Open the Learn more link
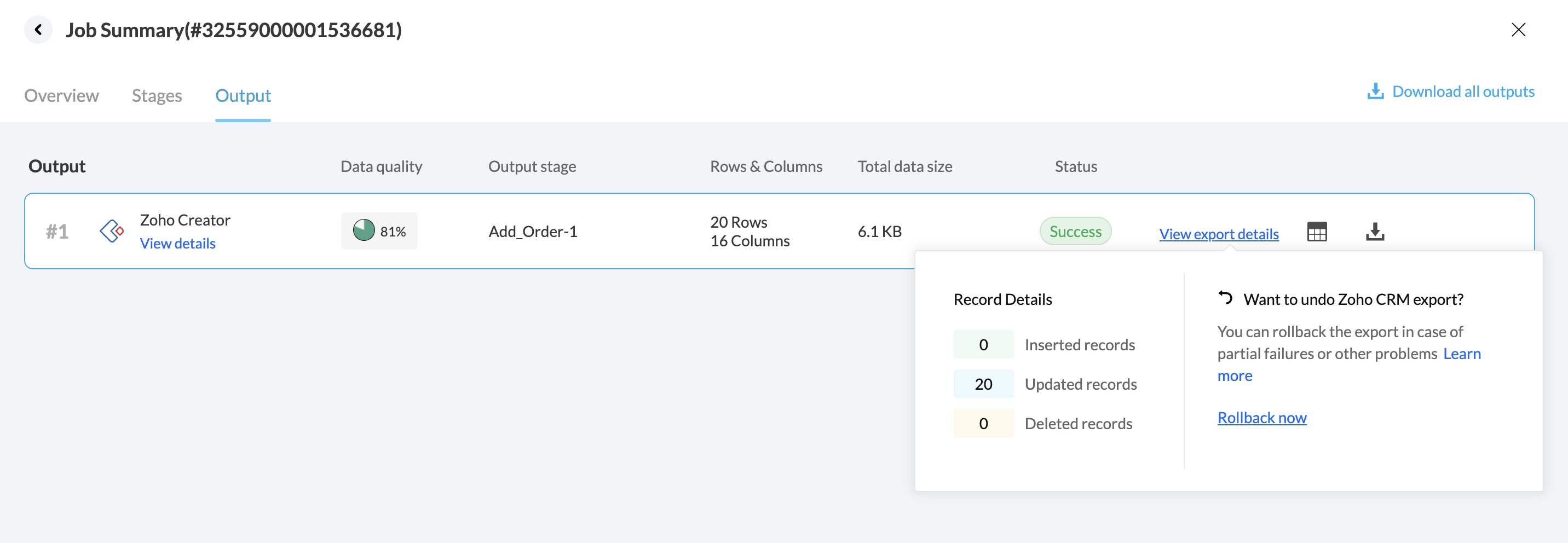This screenshot has height=543, width=1568. [x=1461, y=354]
